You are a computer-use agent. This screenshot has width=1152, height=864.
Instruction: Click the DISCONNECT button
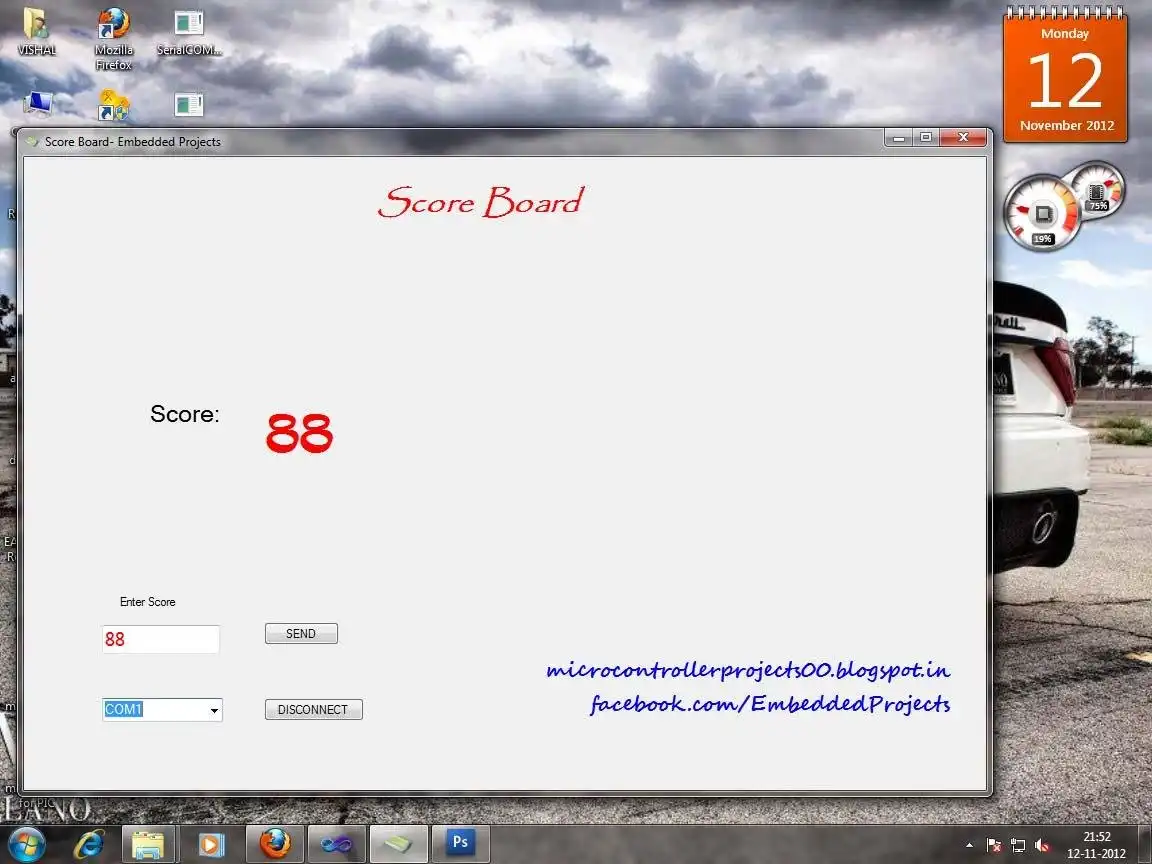(x=314, y=709)
